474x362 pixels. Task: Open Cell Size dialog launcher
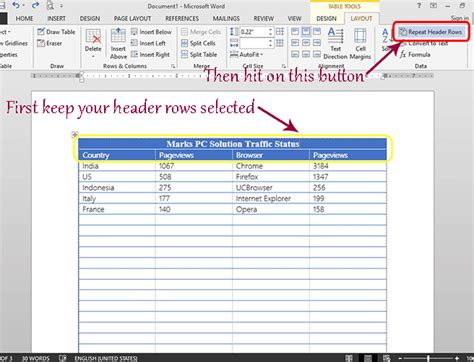[284, 66]
